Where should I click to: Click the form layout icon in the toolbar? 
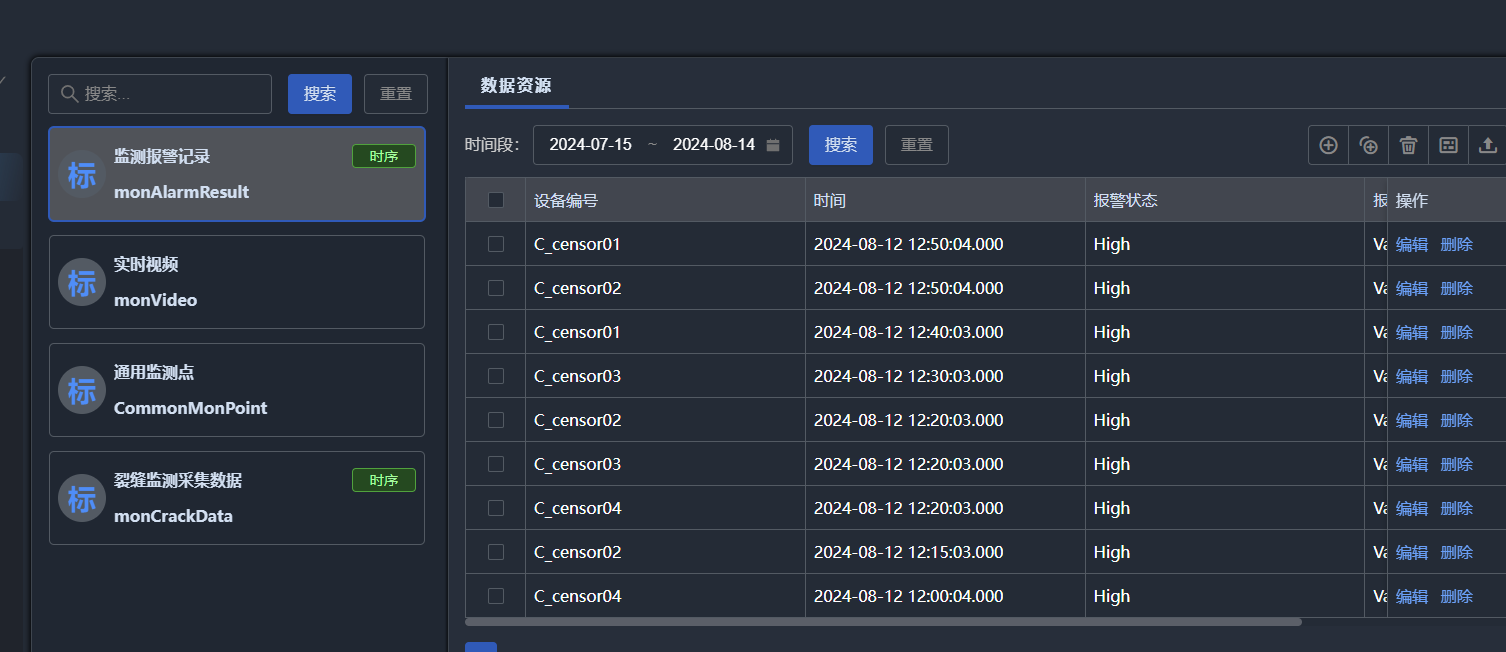[x=1448, y=145]
